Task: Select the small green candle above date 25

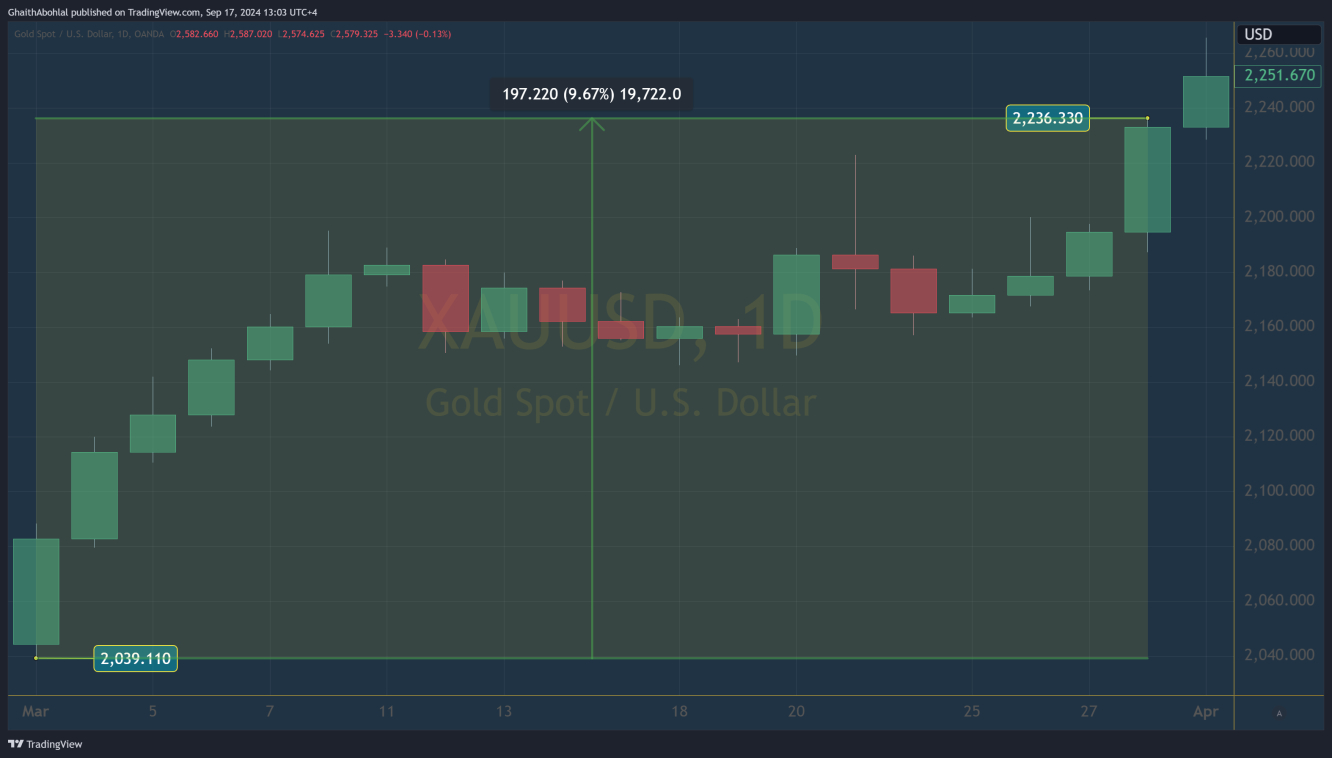Action: coord(972,304)
